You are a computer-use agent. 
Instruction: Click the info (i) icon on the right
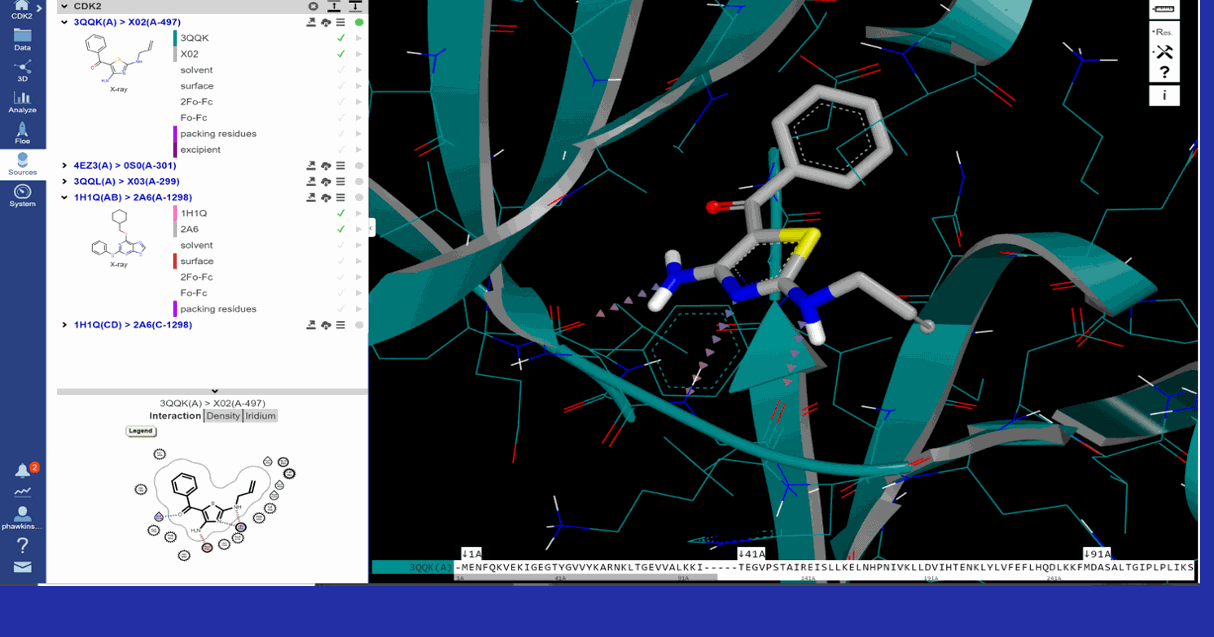click(x=1165, y=95)
